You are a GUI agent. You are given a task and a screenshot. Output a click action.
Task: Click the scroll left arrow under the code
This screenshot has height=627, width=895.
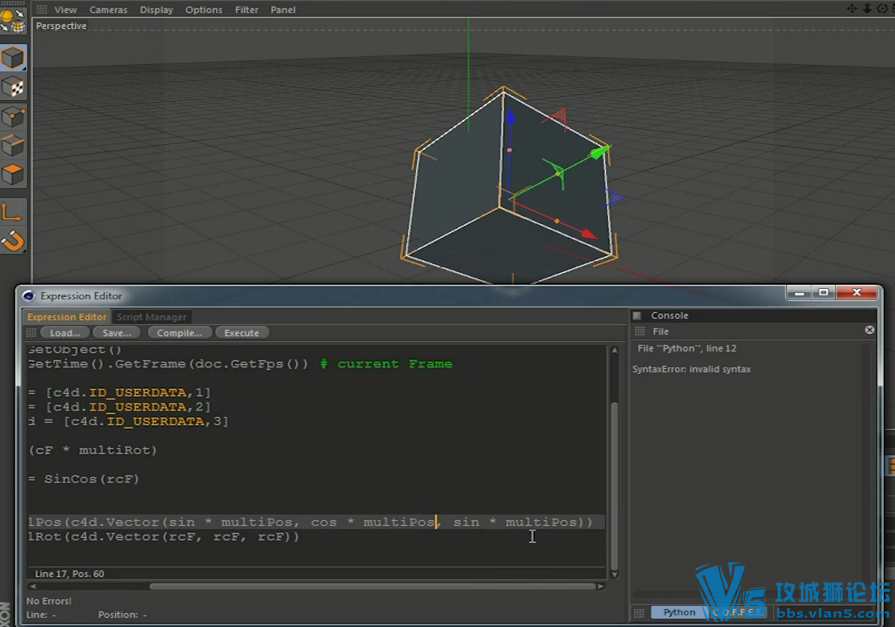pyautogui.click(x=33, y=586)
